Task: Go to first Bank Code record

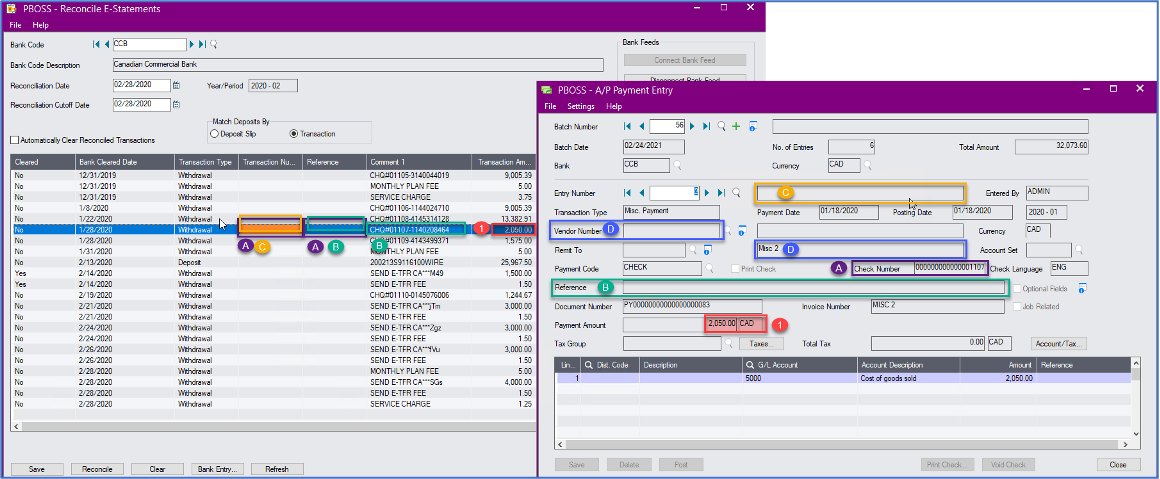Action: click(96, 44)
